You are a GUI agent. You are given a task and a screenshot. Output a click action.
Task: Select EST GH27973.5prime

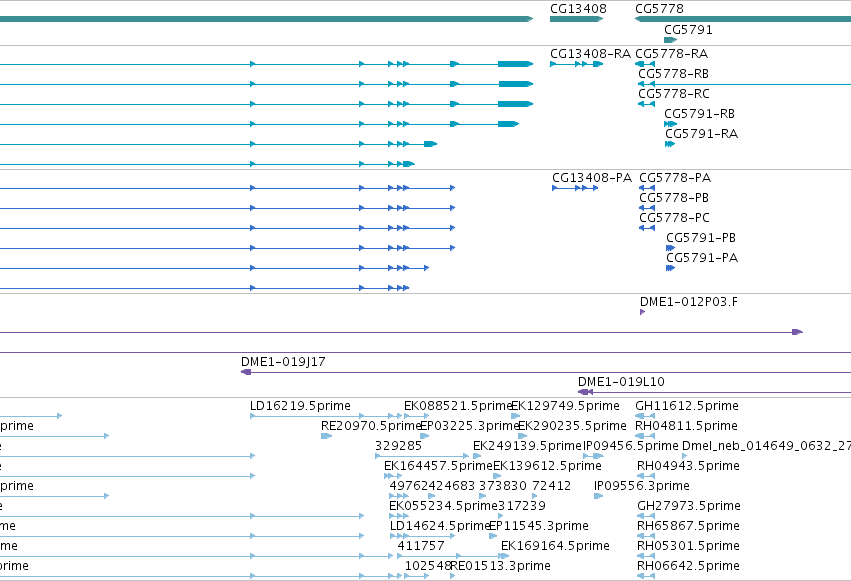646,516
